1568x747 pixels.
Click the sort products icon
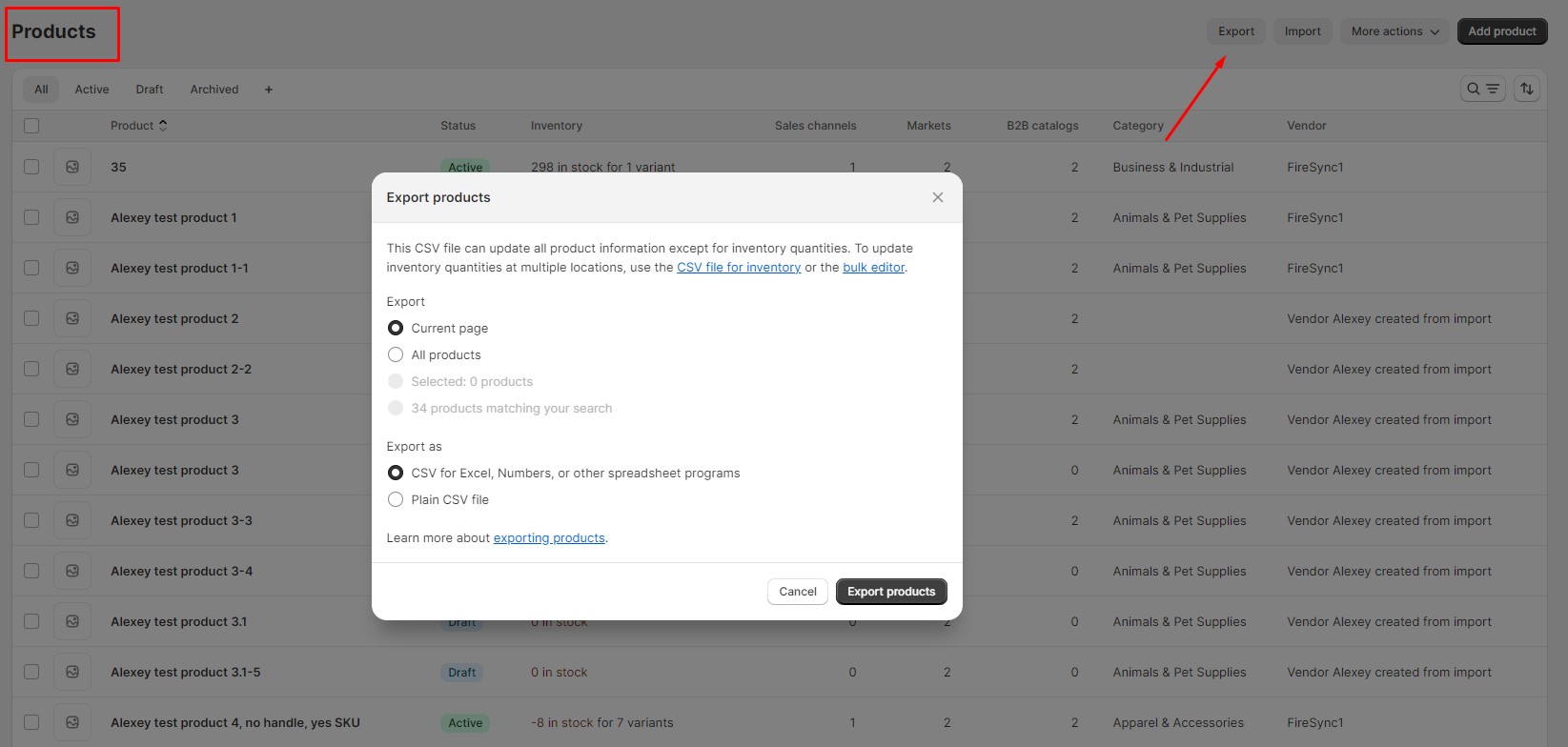pyautogui.click(x=1526, y=89)
